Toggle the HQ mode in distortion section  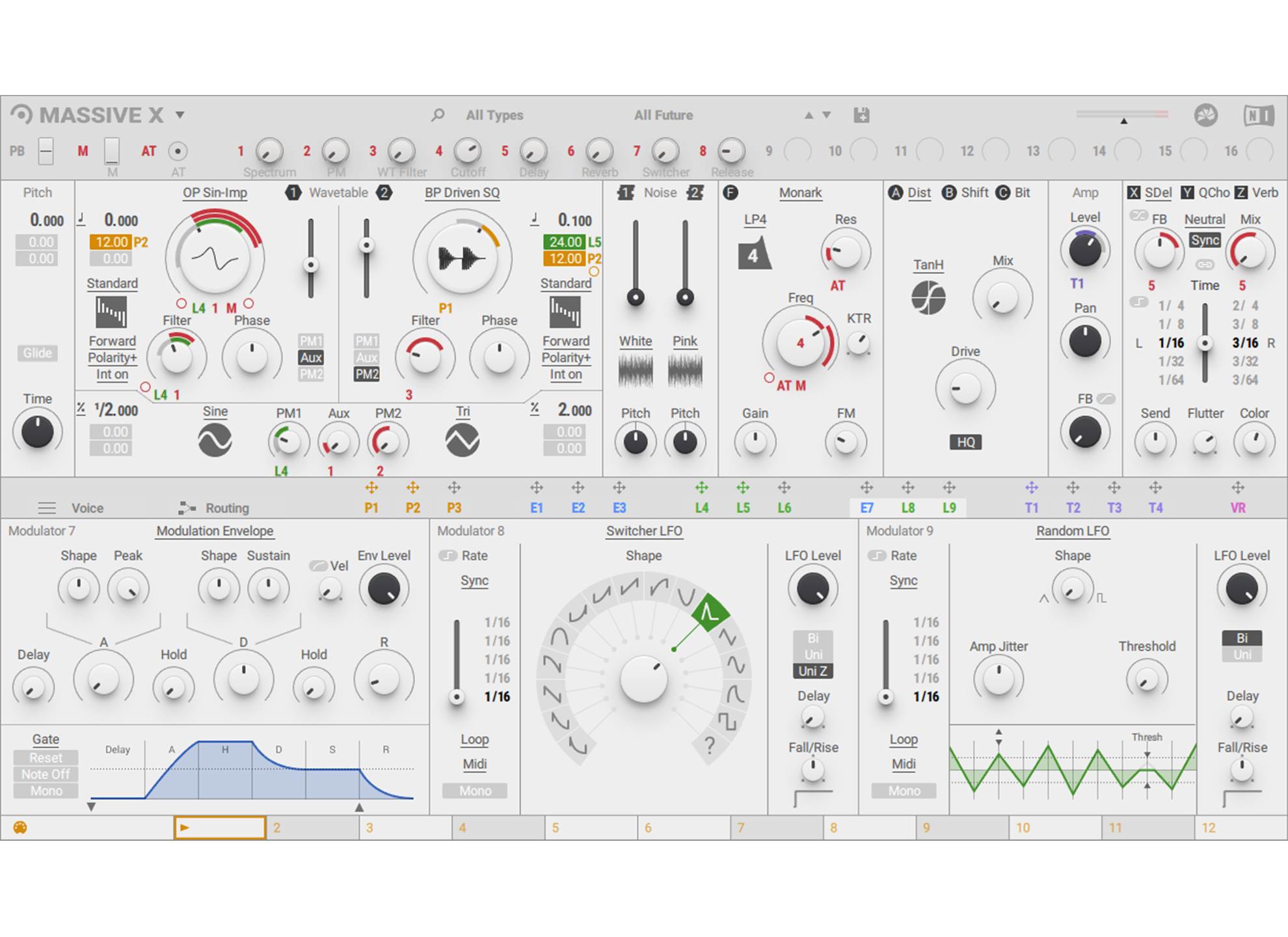pyautogui.click(x=965, y=442)
